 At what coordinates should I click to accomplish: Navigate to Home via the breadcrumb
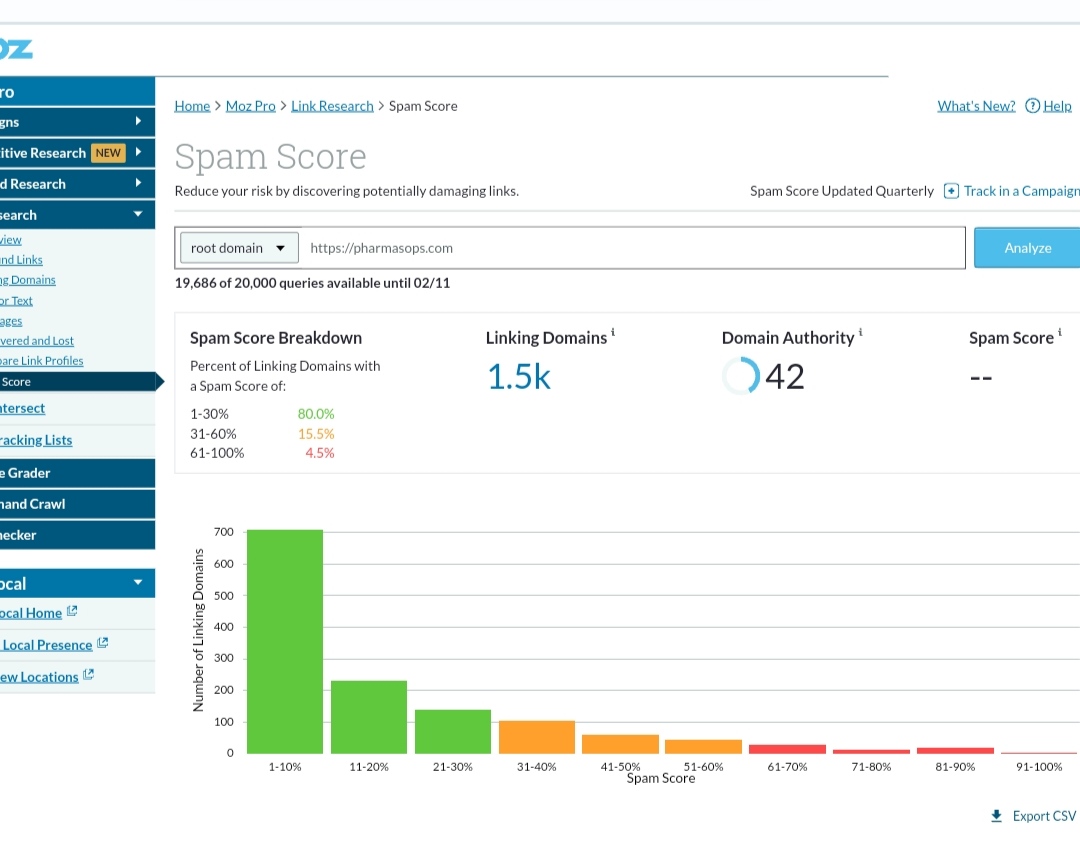coord(192,105)
